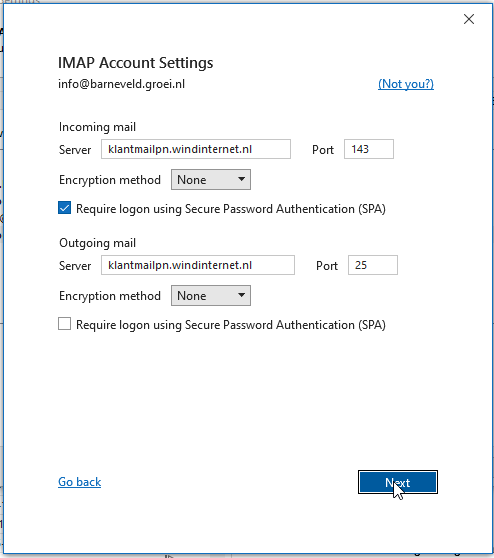The height and width of the screenshot is (558, 494).
Task: Enable the outgoing mail SPA checkbox
Action: [64, 324]
